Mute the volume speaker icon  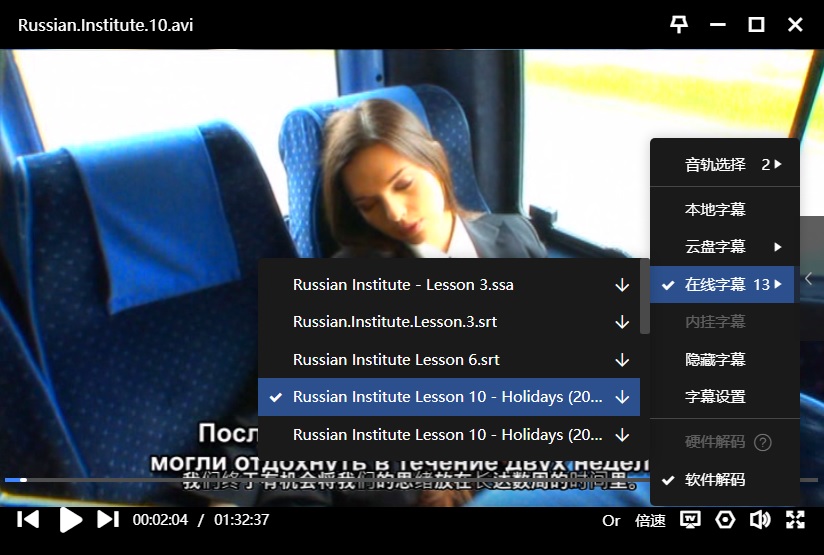click(x=760, y=520)
